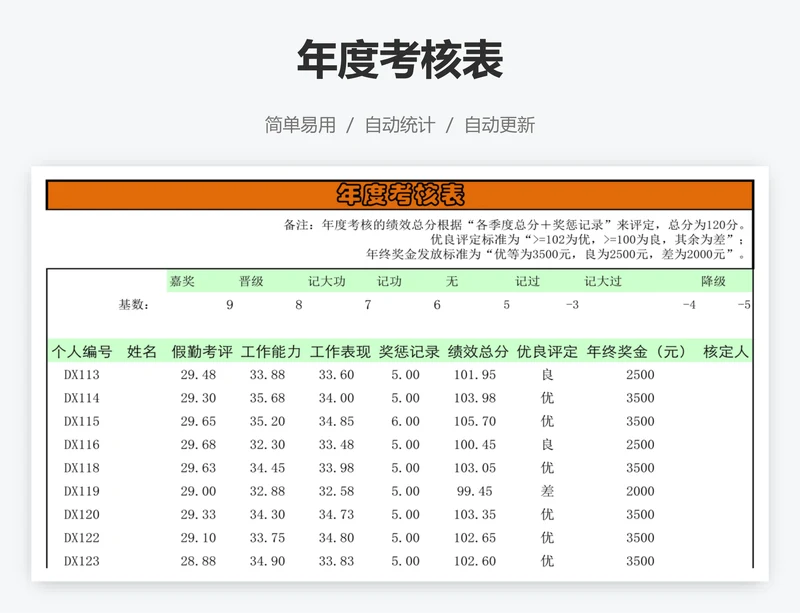The width and height of the screenshot is (800, 613).
Task: Click the 记功 header cell
Action: pyautogui.click(x=390, y=282)
